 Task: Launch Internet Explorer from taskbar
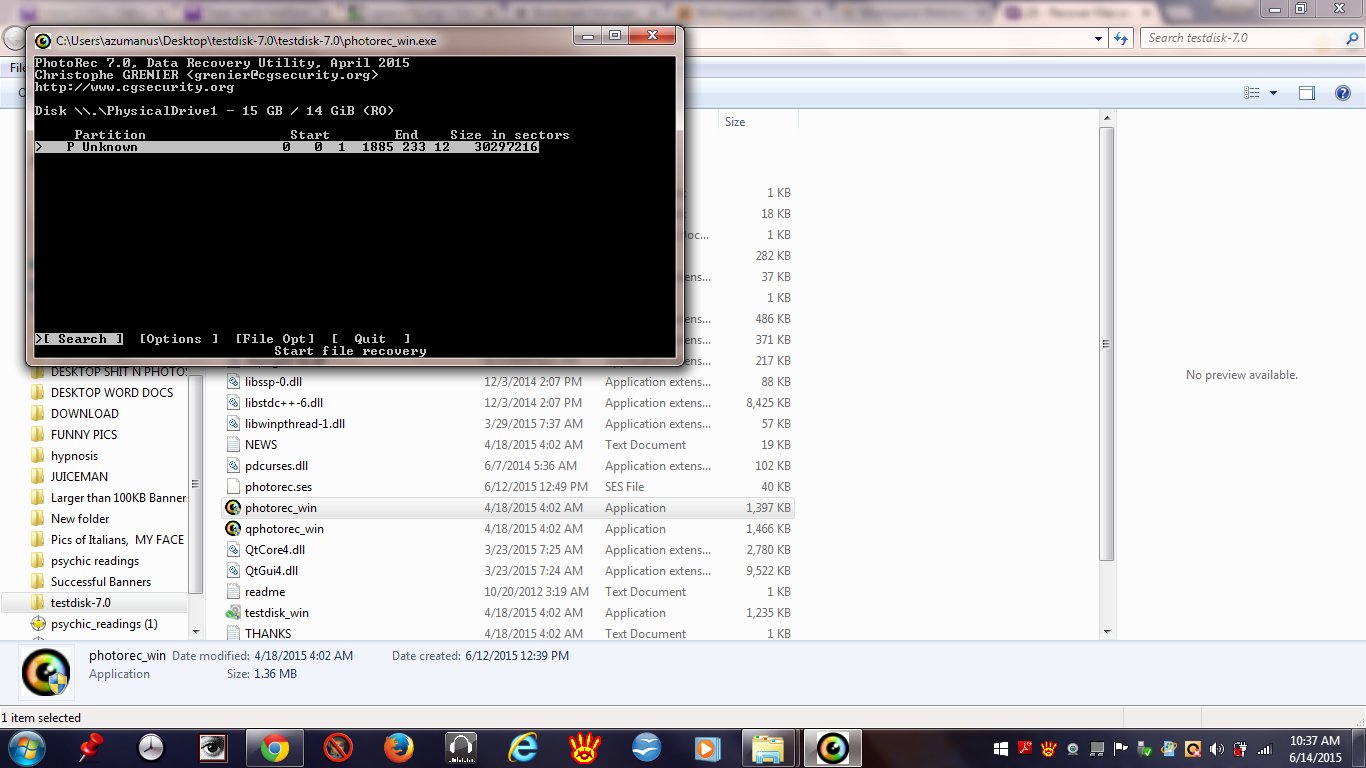pyautogui.click(x=522, y=747)
